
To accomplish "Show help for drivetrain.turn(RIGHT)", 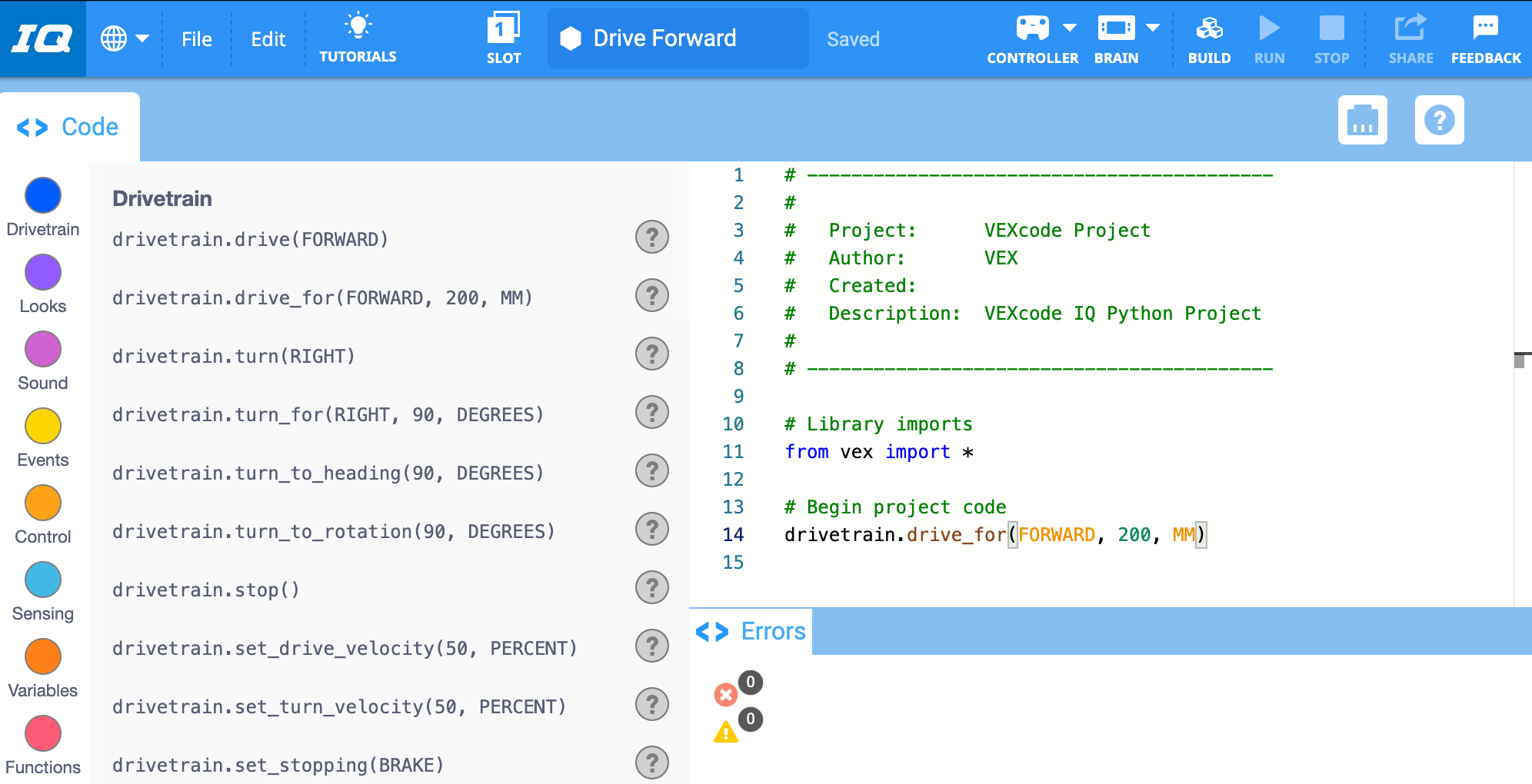I will 652,354.
